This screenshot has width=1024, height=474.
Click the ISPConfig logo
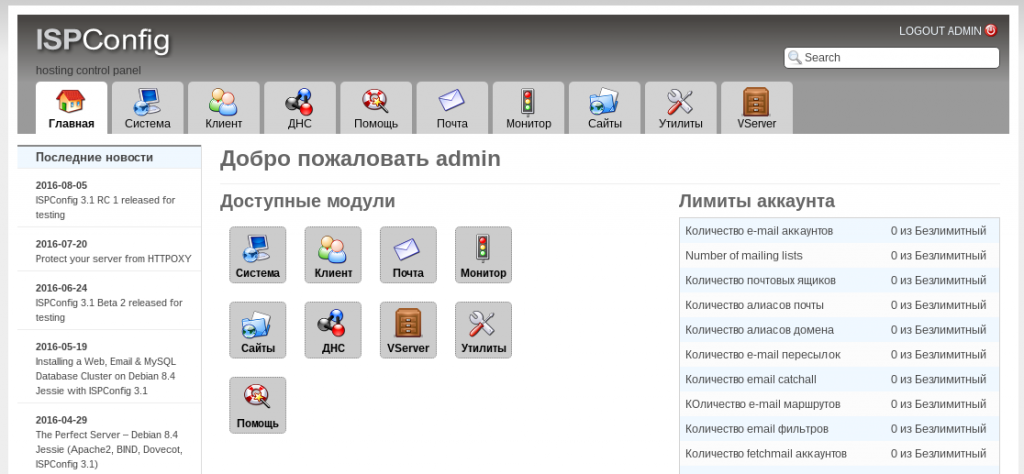[103, 40]
